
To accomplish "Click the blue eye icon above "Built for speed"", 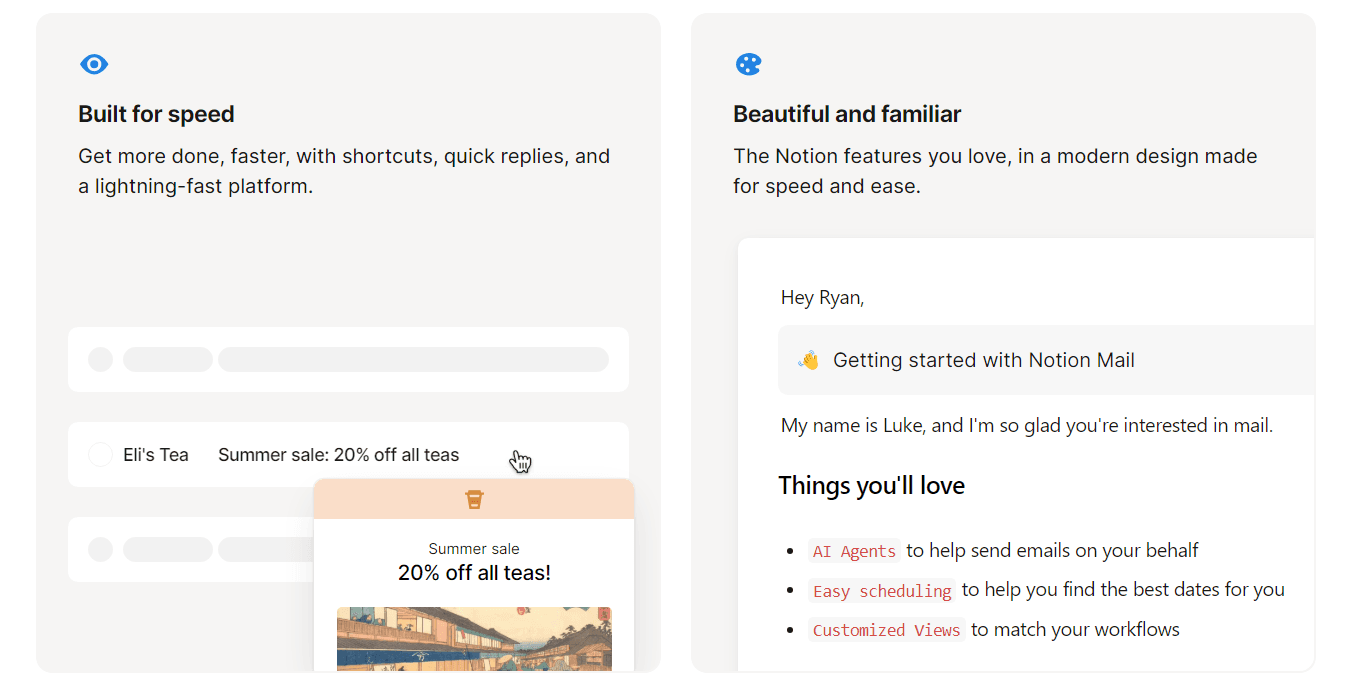I will pyautogui.click(x=94, y=63).
